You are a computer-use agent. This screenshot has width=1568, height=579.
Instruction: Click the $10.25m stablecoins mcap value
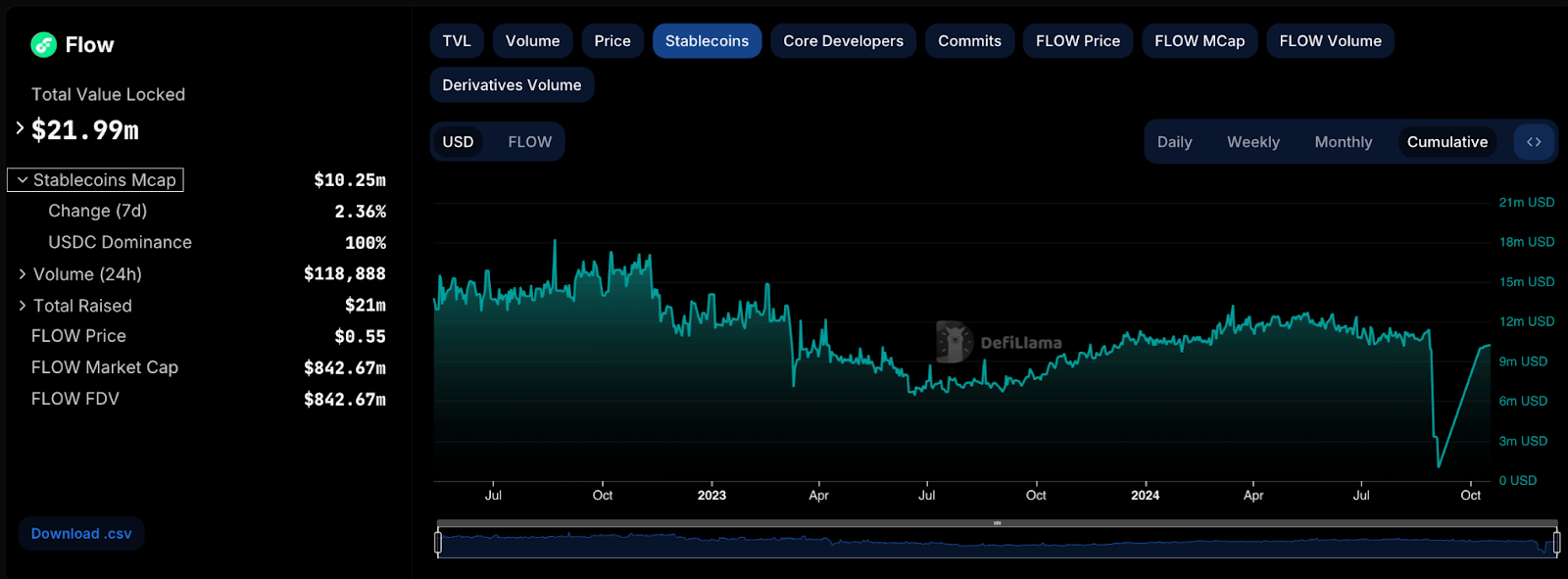point(350,180)
